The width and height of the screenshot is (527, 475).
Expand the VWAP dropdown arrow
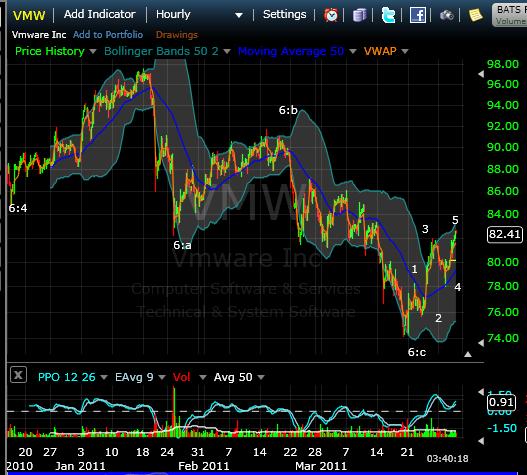[x=405, y=51]
